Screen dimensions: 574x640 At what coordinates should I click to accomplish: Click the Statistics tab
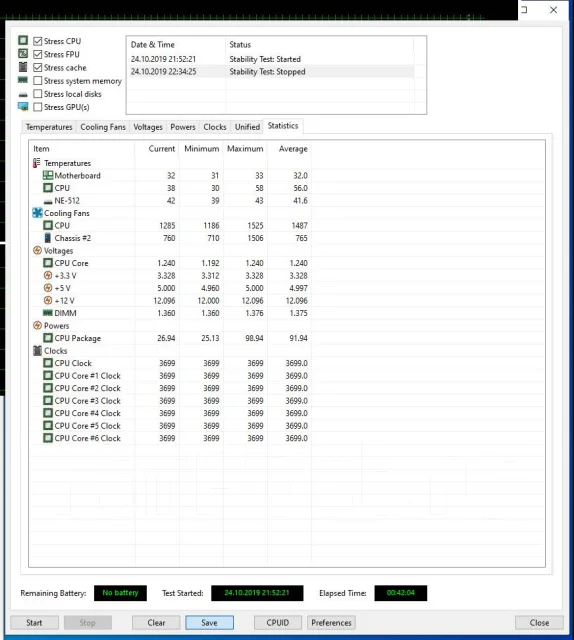(283, 126)
